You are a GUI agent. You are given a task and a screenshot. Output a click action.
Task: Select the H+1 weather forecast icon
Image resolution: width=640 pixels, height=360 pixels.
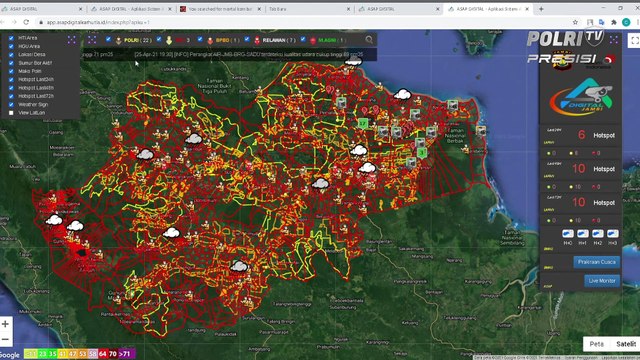point(583,233)
